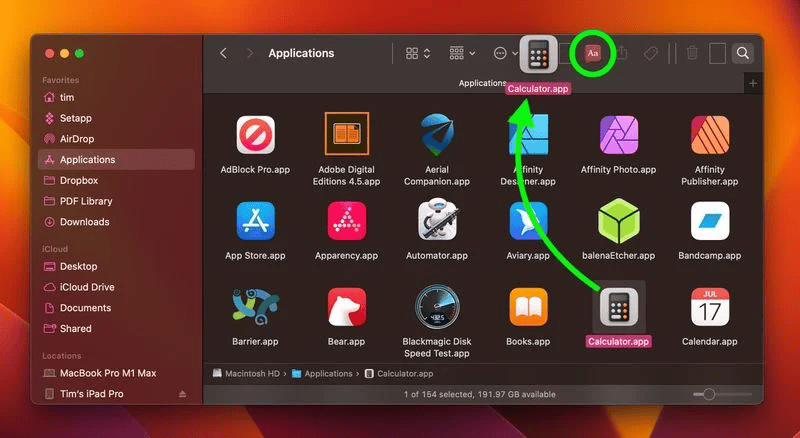The height and width of the screenshot is (438, 800).
Task: Click the Blackmagic Disk Speed Test icon
Action: pos(438,308)
